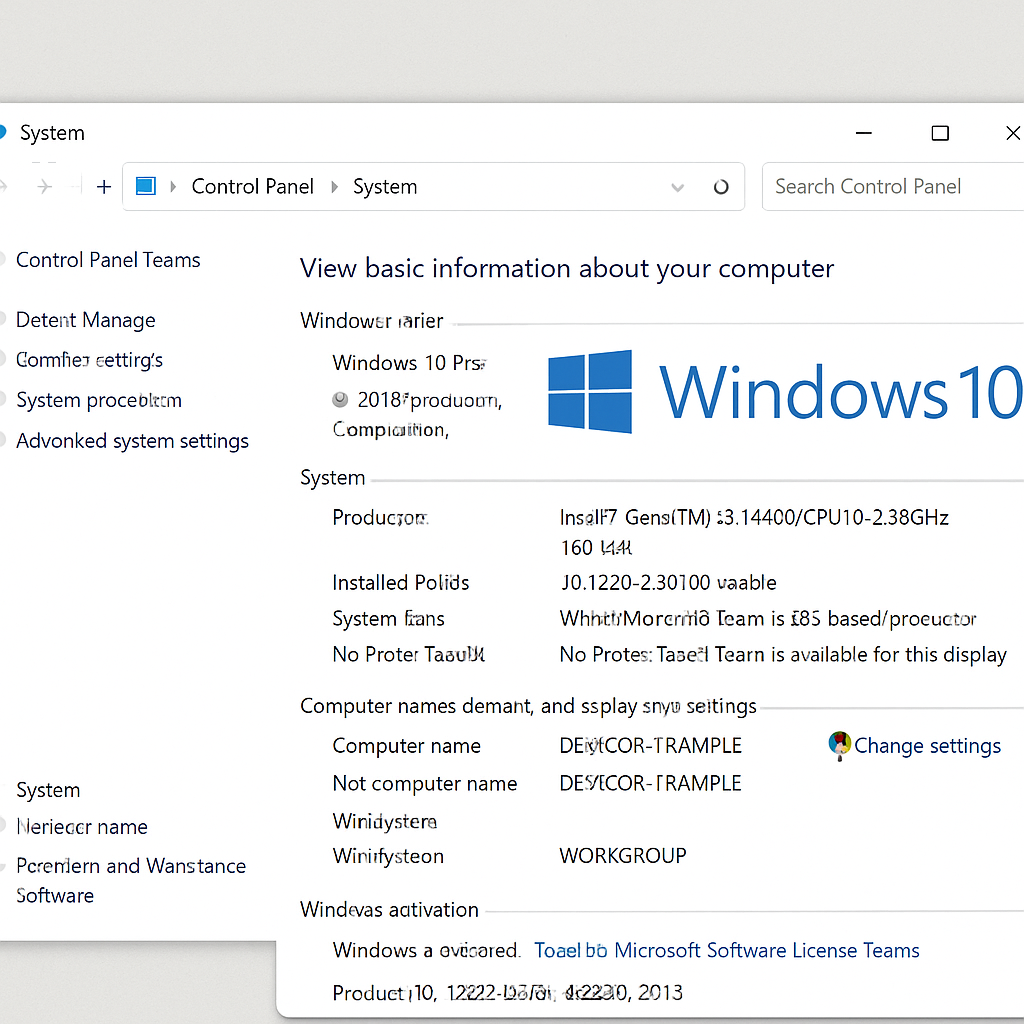Click the View basic information heading

click(567, 268)
